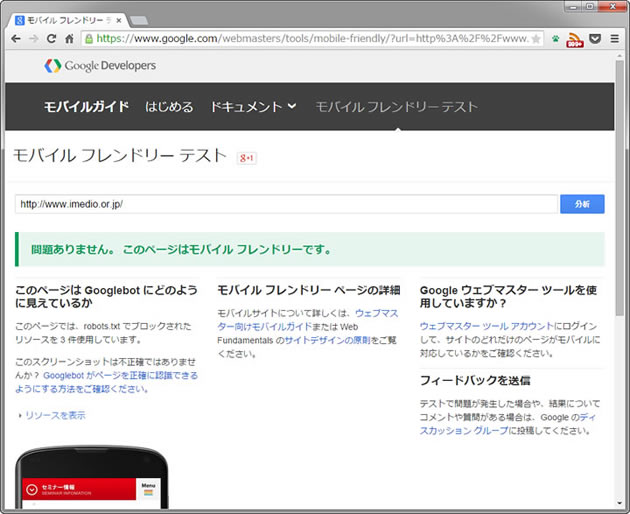
Task: Open the Googlebot が正確に認識 help link
Action: [106, 382]
